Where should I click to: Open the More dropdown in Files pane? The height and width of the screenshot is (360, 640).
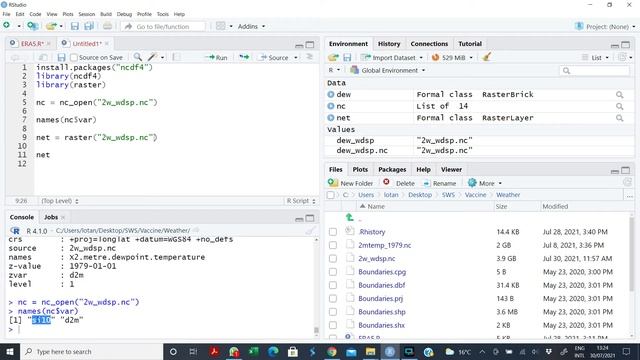point(484,183)
